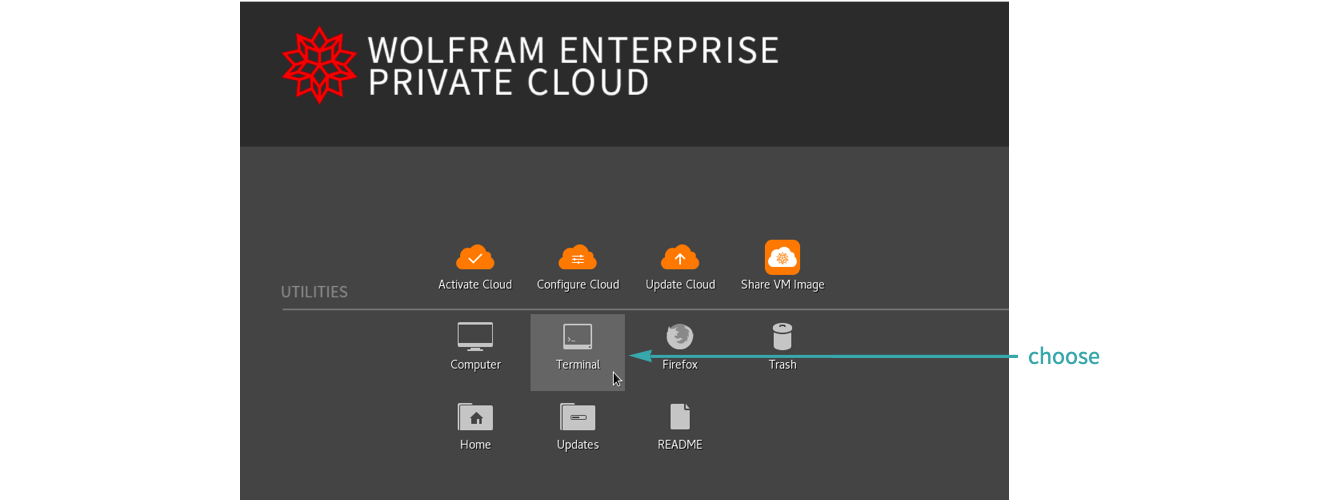The image size is (1340, 500).
Task: Click the Update Cloud arrow icon
Action: pos(680,258)
